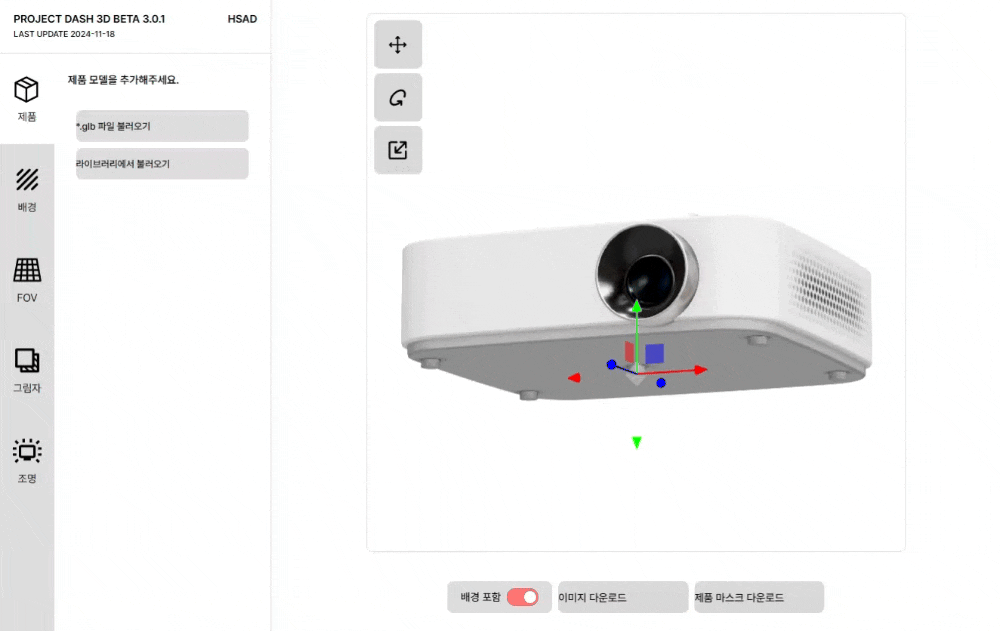Click the red X-axis arrow pointing right
Viewport: 1000px width, 631px height.
(701, 369)
